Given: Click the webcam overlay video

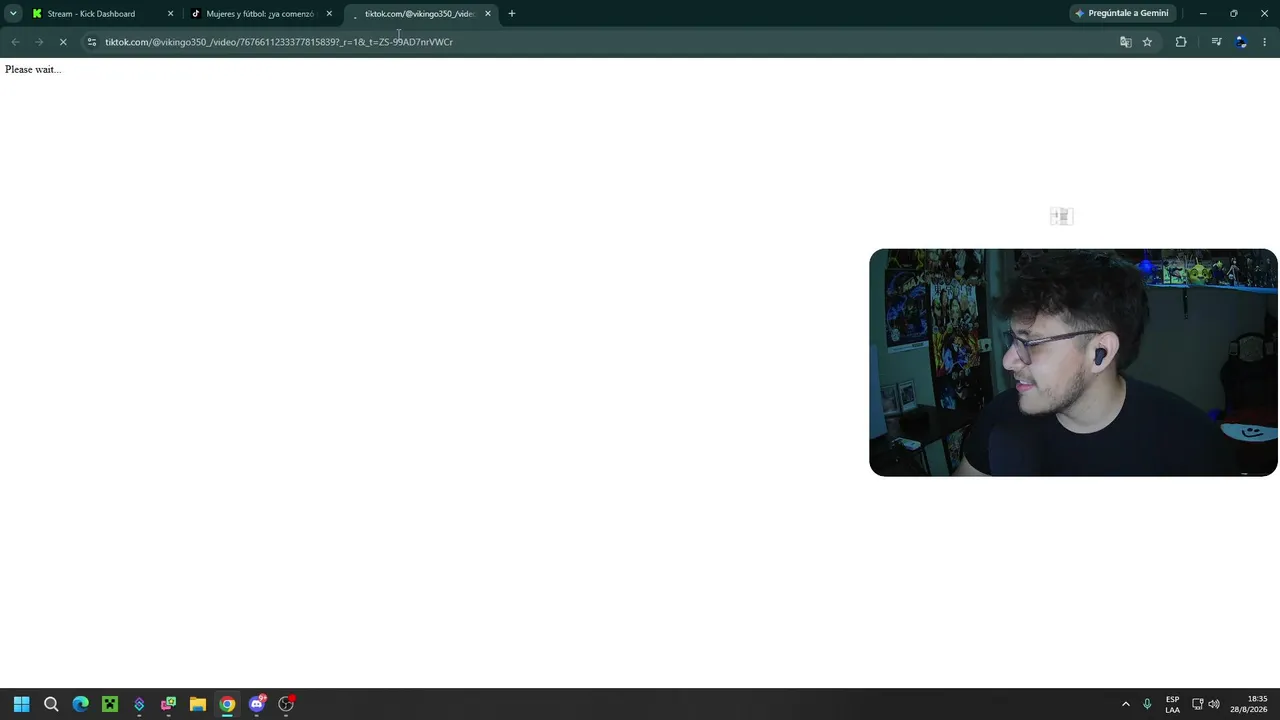Looking at the screenshot, I should click(x=1073, y=362).
